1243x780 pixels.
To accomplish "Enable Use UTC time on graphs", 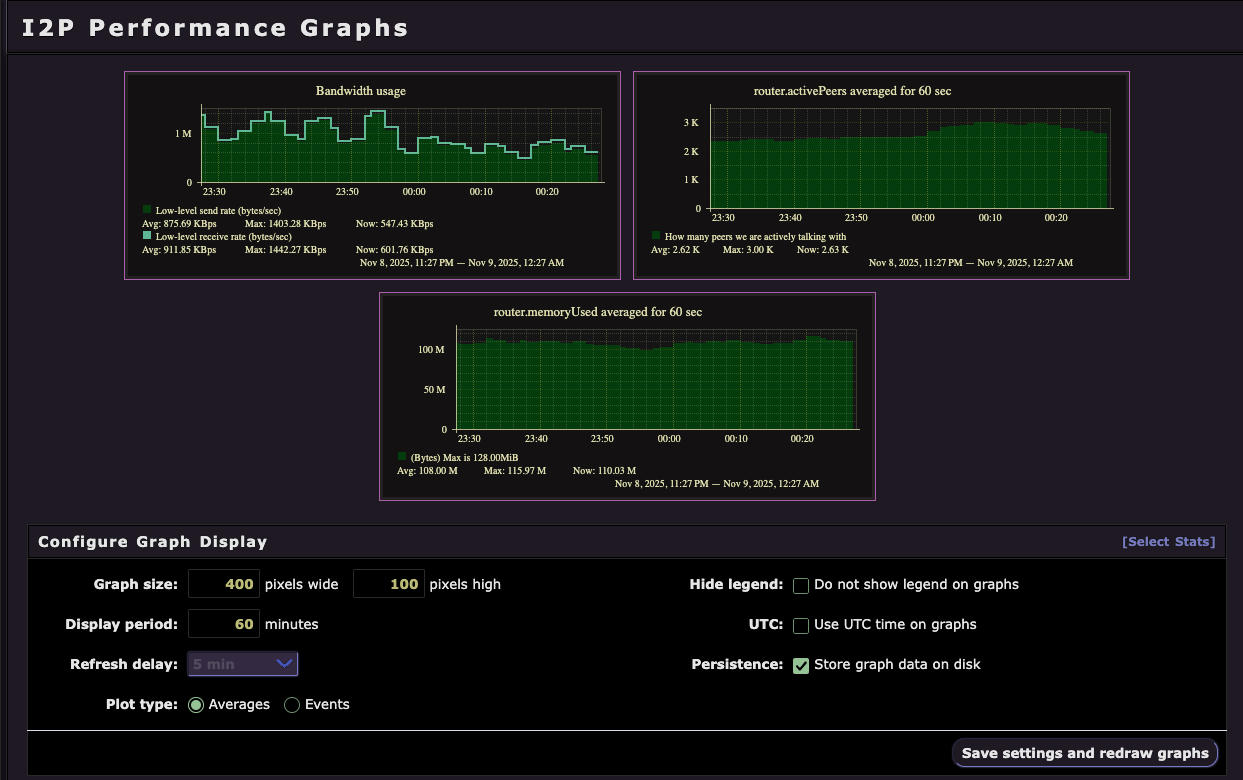I will [801, 625].
